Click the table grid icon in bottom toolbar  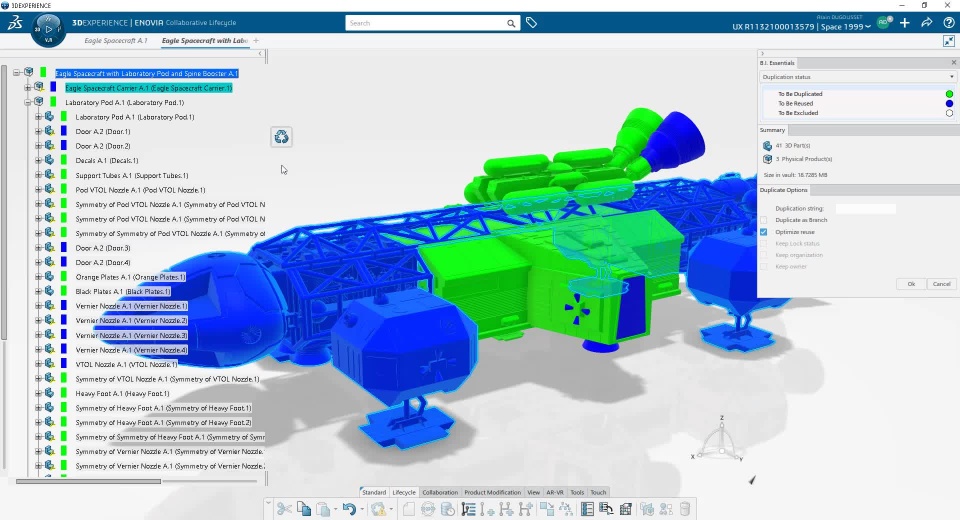tap(626, 508)
